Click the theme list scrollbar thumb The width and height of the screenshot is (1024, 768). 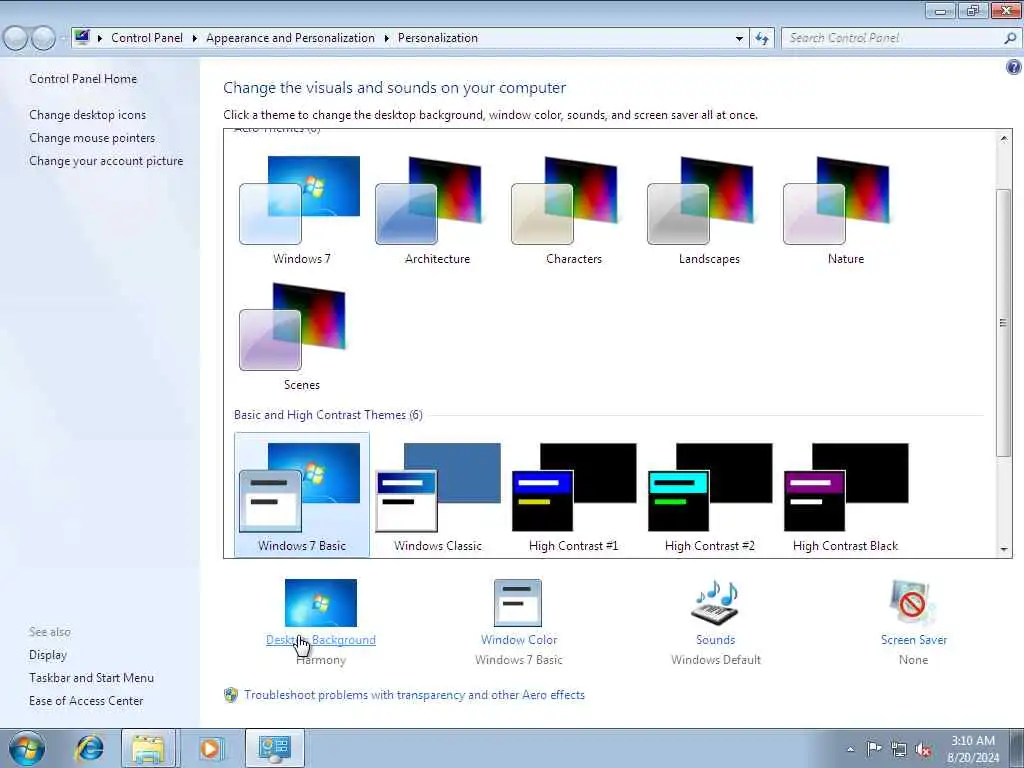coord(1004,323)
